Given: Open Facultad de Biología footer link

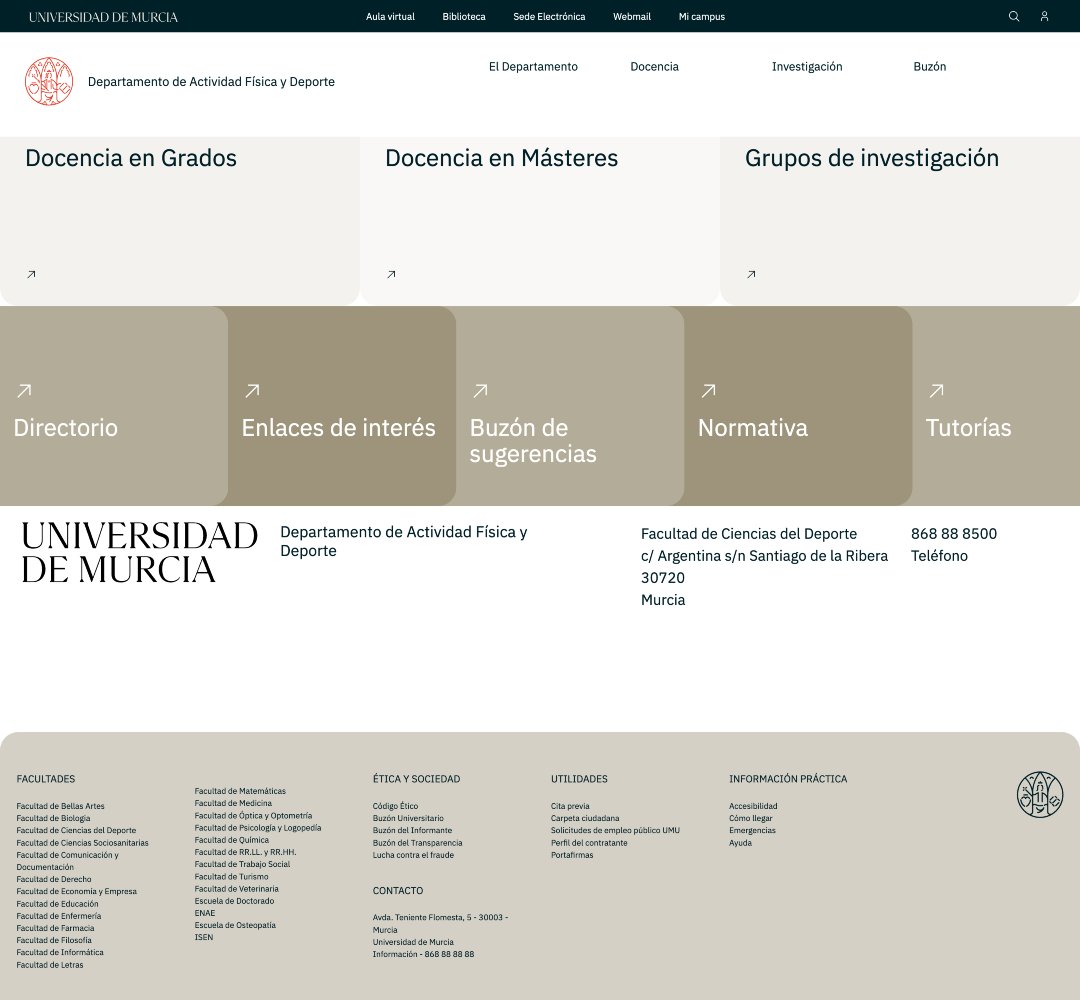Looking at the screenshot, I should (x=53, y=818).
